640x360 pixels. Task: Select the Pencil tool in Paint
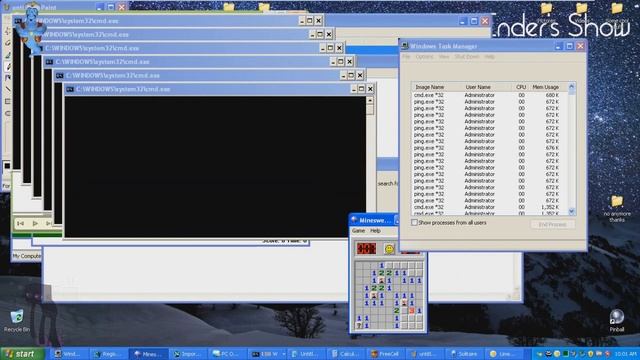click(8, 66)
